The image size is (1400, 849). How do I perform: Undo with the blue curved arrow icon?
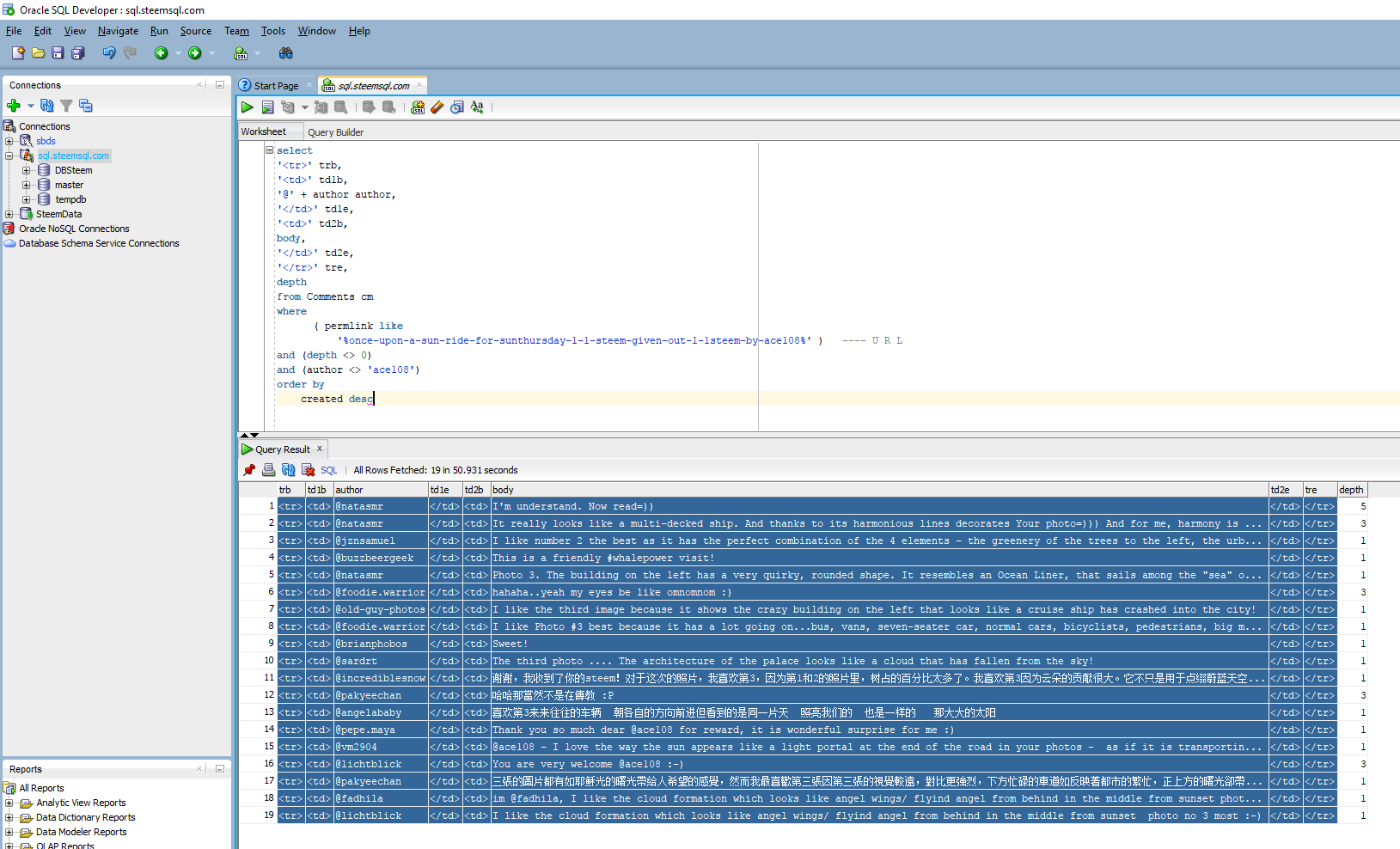[109, 53]
